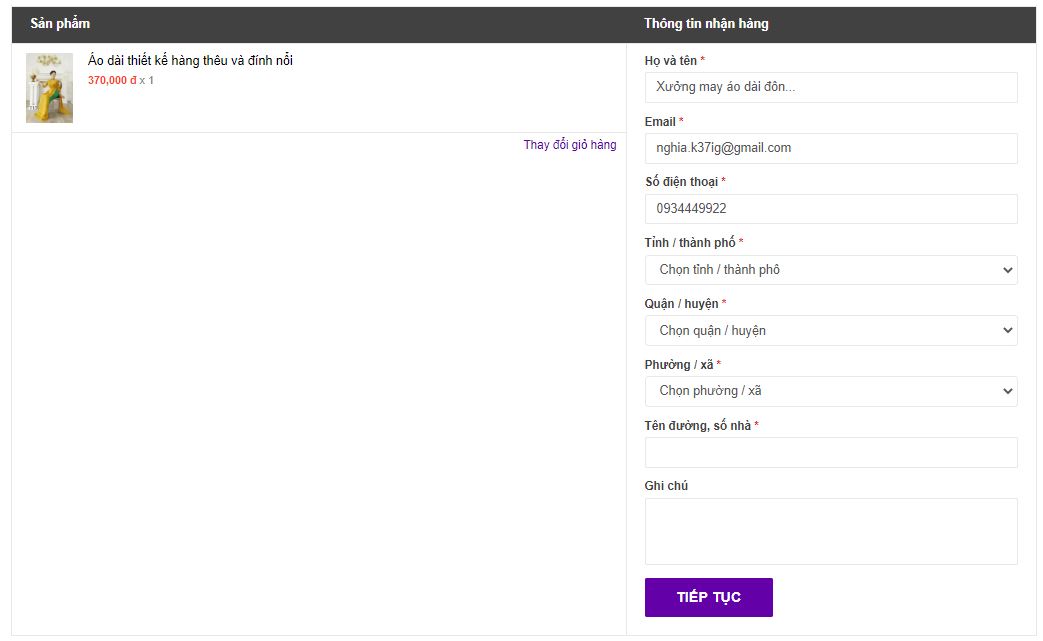Click the 'Sản phẩm' header text

click(60, 24)
